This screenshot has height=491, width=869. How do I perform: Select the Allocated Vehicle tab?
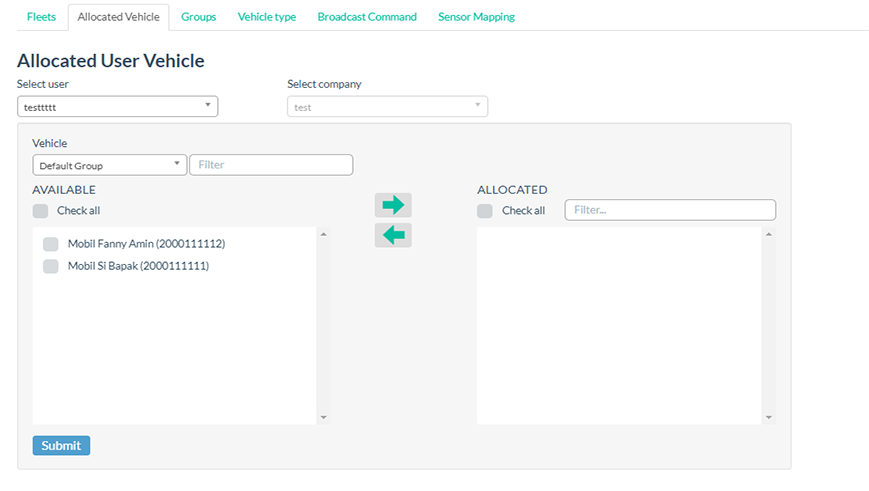tap(118, 17)
